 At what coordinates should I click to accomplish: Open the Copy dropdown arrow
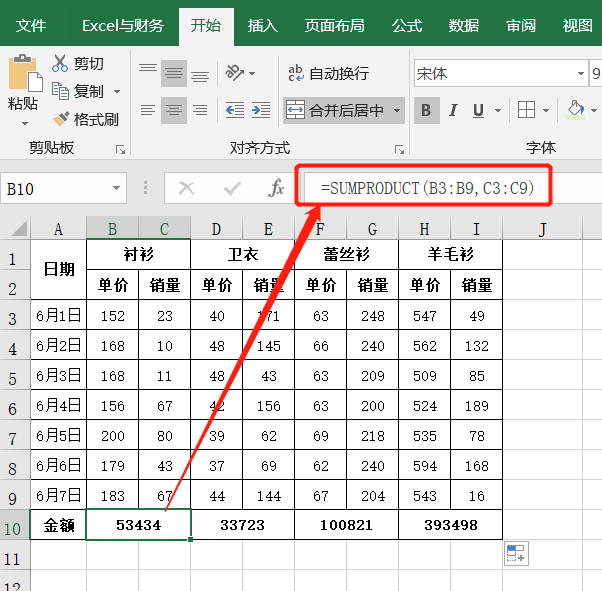tap(117, 91)
